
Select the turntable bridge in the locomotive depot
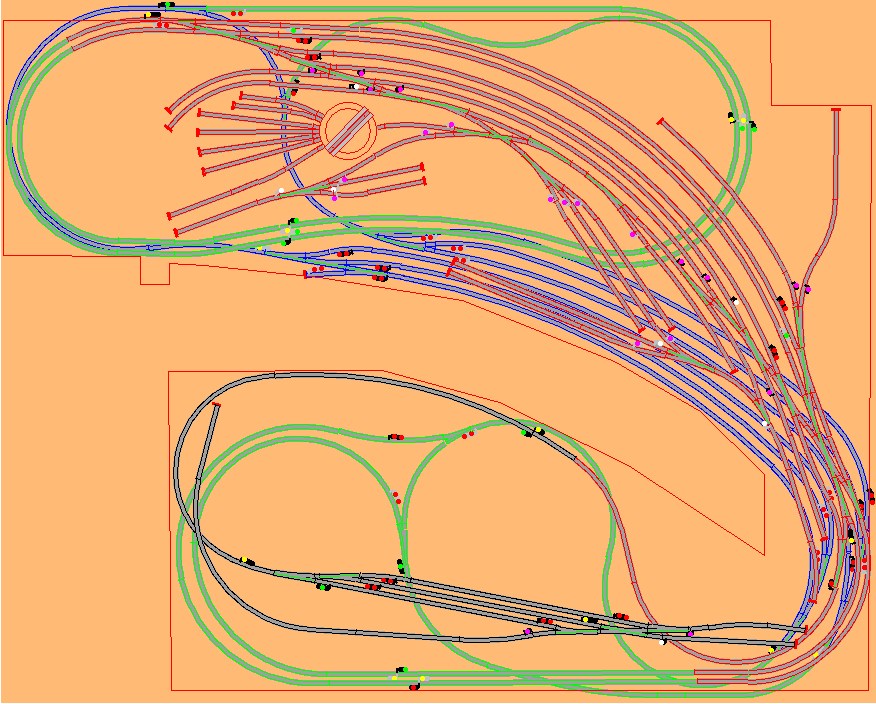click(349, 131)
